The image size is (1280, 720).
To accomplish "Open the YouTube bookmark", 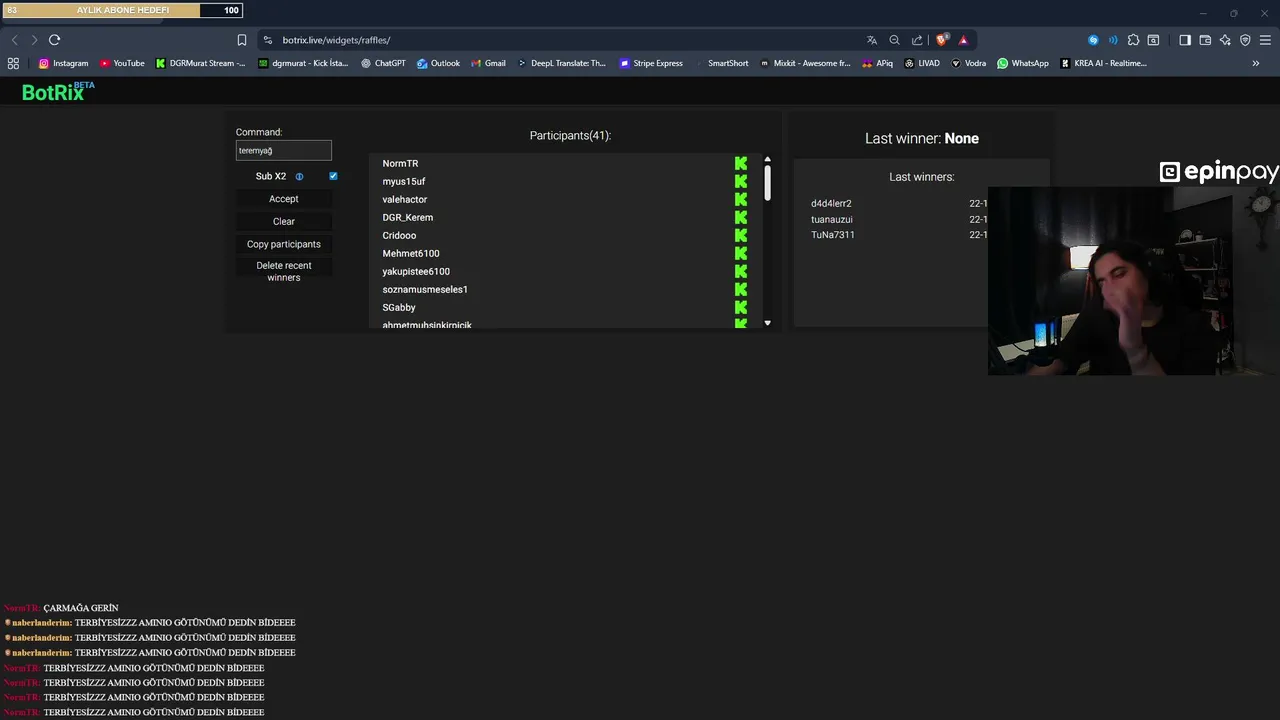I will [122, 63].
